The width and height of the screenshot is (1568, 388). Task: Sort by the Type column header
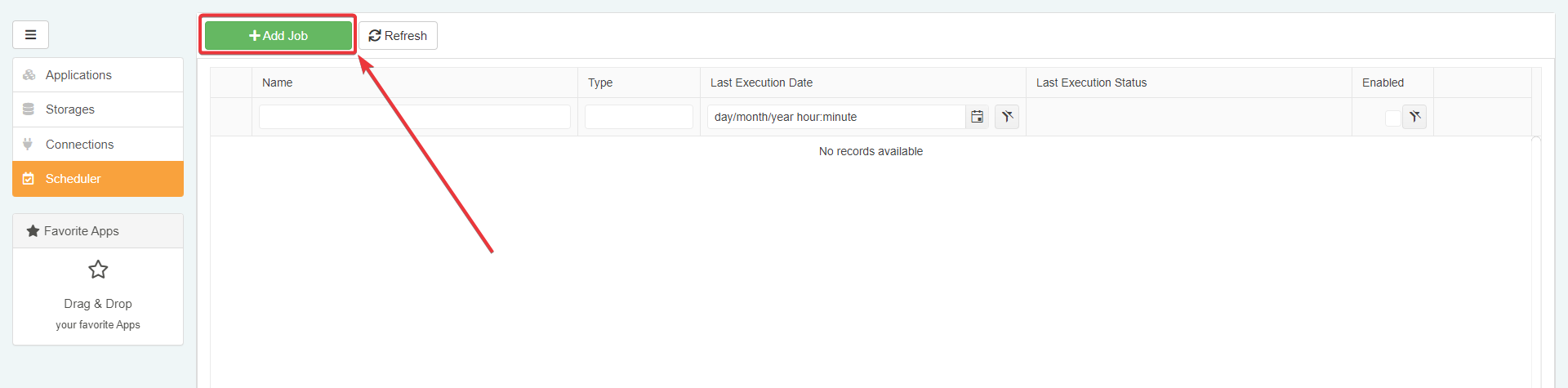tap(600, 83)
